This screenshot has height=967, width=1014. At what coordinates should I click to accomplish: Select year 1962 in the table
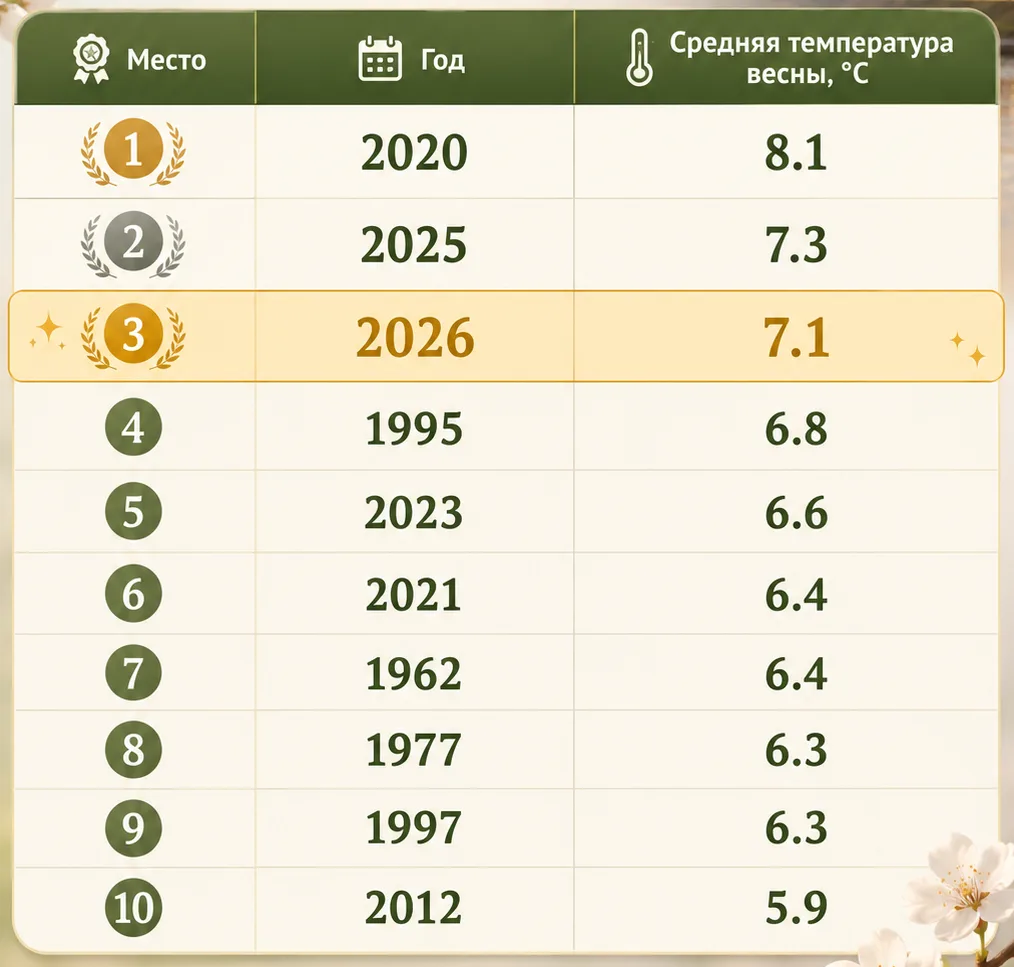coord(413,674)
